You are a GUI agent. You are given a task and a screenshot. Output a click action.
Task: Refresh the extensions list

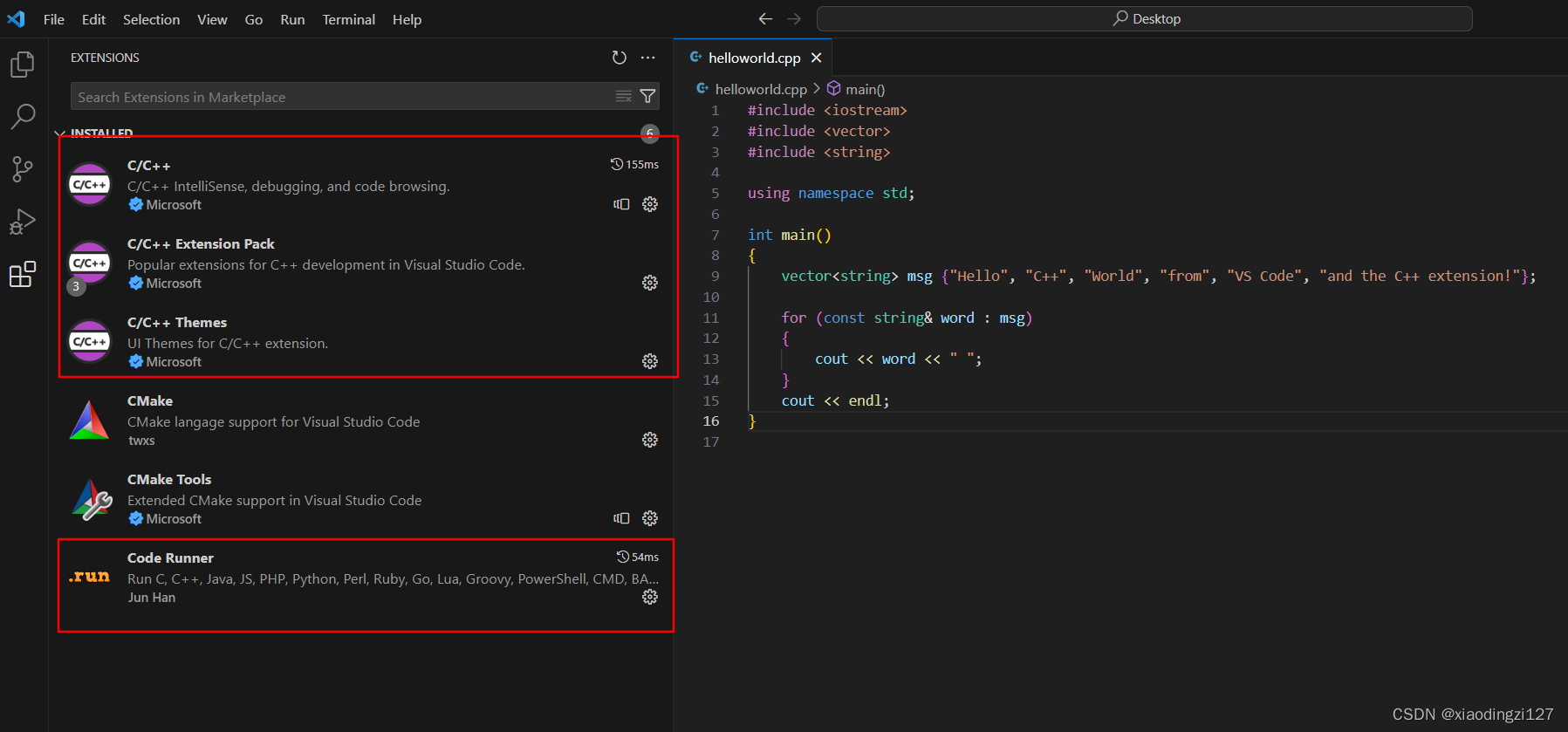click(620, 58)
